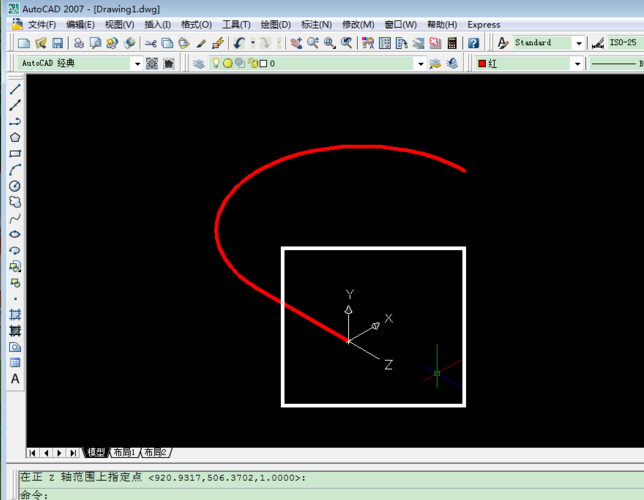The height and width of the screenshot is (500, 644).
Task: Expand the layer list dropdown
Action: pos(420,64)
